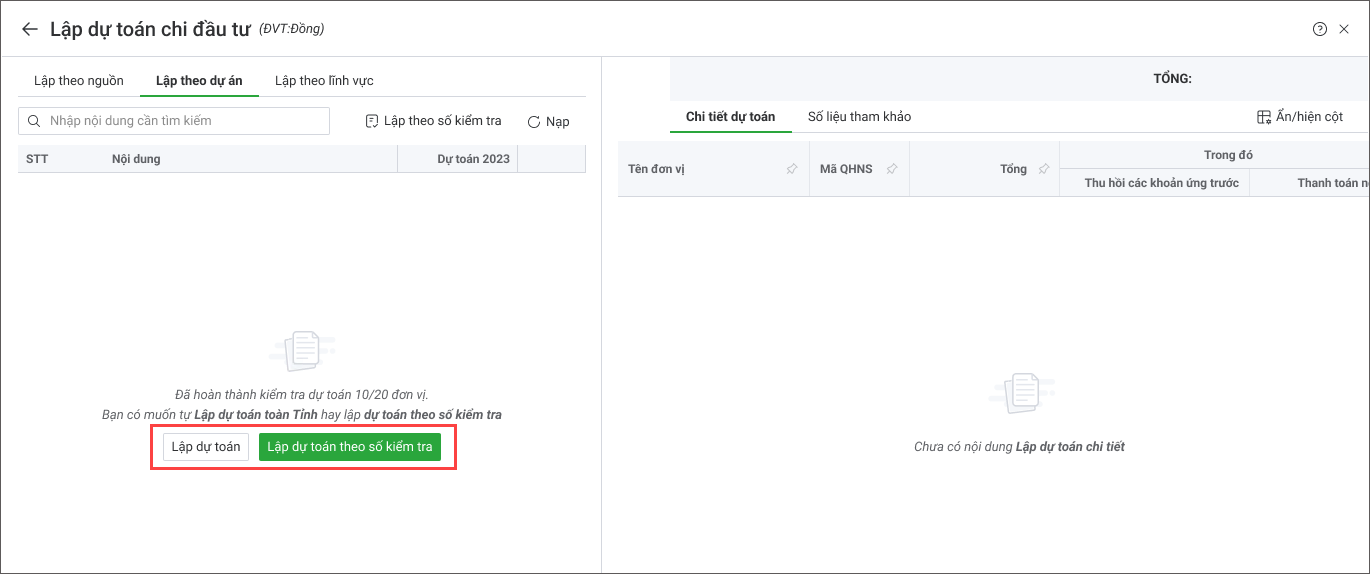This screenshot has width=1370, height=574.
Task: Switch to the Lập theo nguồn tab
Action: coord(79,81)
